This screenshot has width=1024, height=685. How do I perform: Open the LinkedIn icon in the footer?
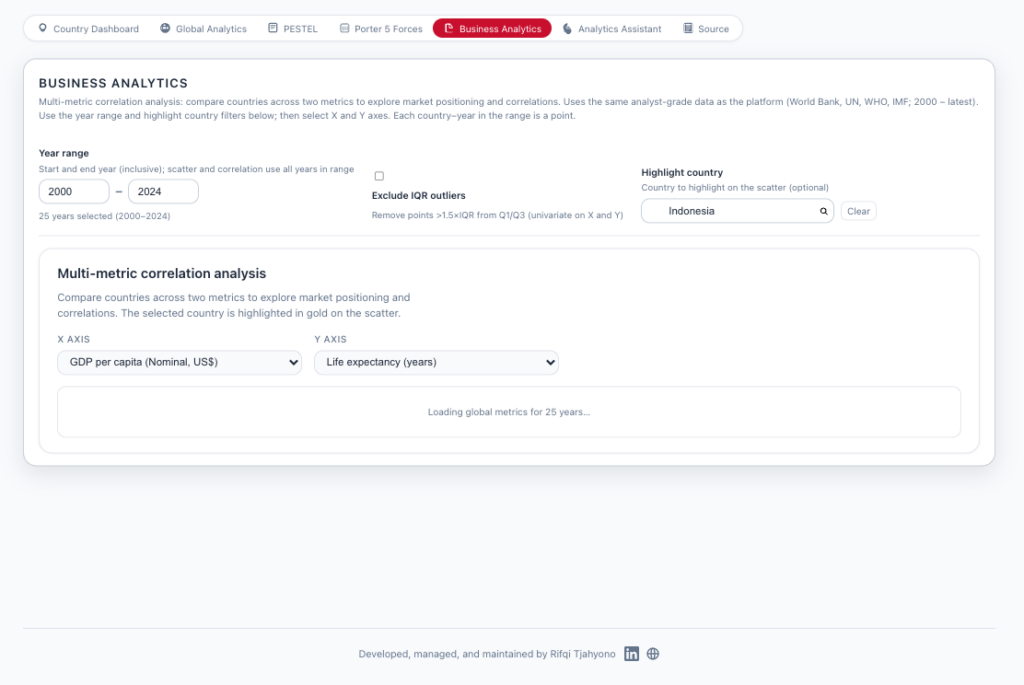pyautogui.click(x=632, y=654)
